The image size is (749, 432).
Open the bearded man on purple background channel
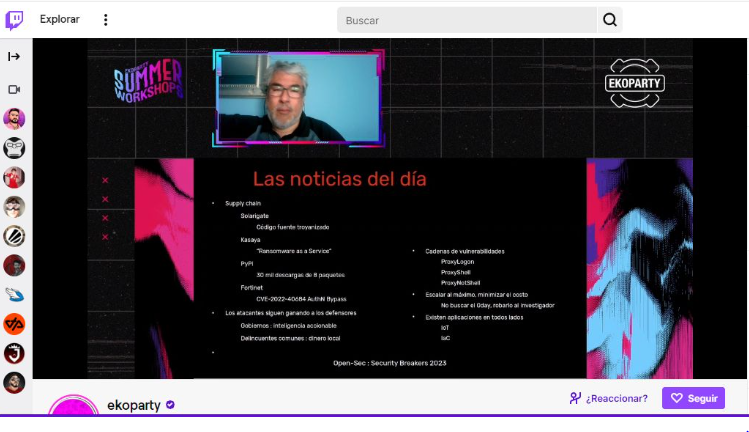coord(14,119)
